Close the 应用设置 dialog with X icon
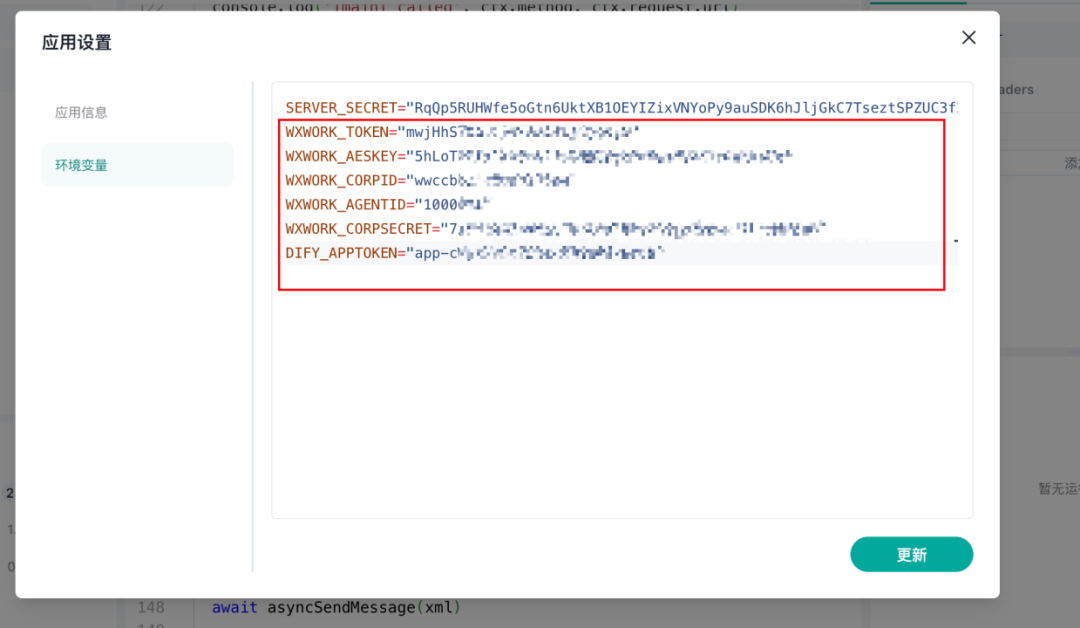The width and height of the screenshot is (1080, 628). (x=968, y=38)
